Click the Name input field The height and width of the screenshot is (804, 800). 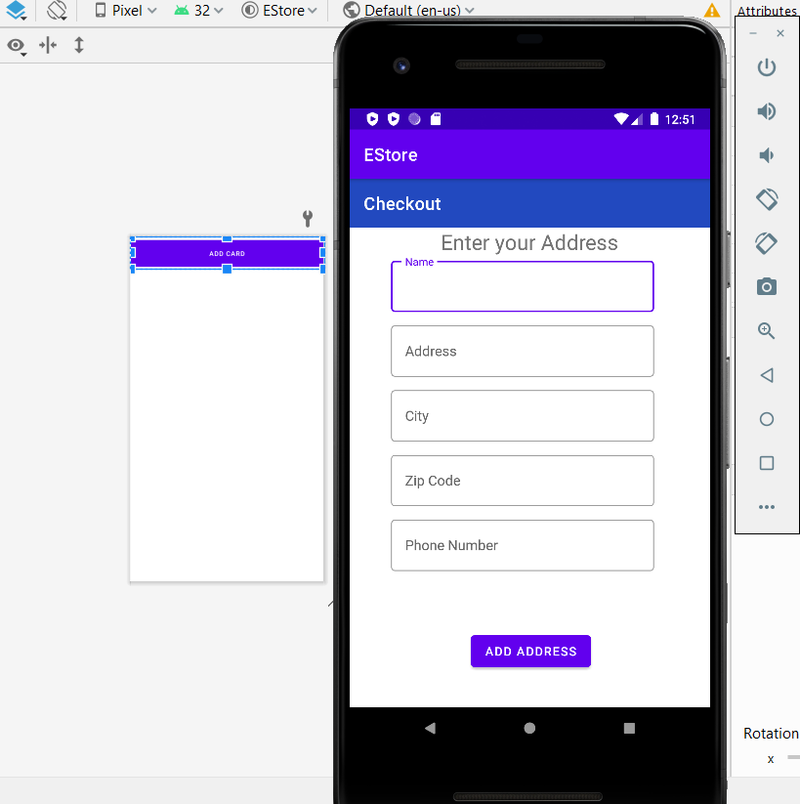coord(522,287)
